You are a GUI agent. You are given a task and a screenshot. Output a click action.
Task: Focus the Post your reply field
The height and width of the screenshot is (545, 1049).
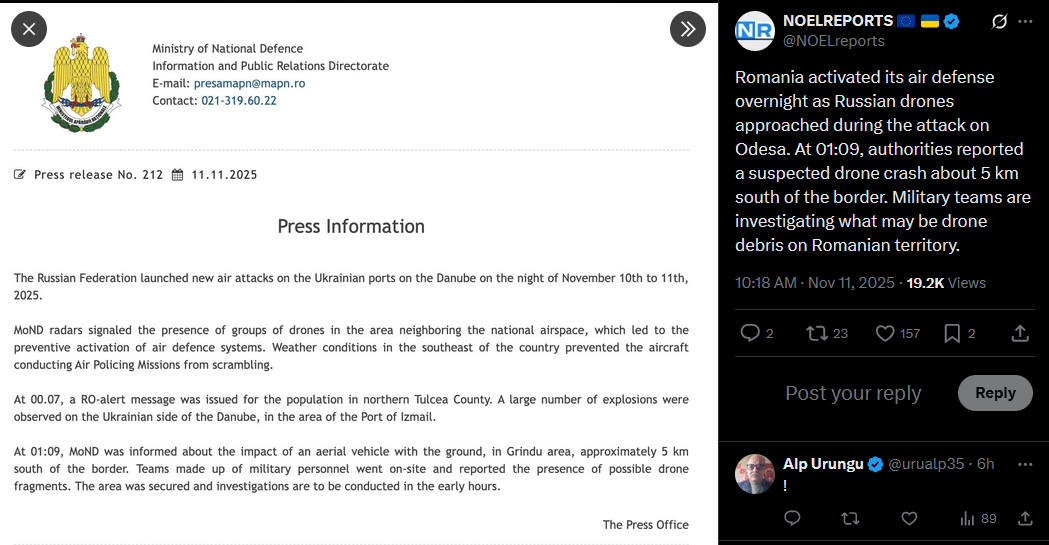coord(853,393)
